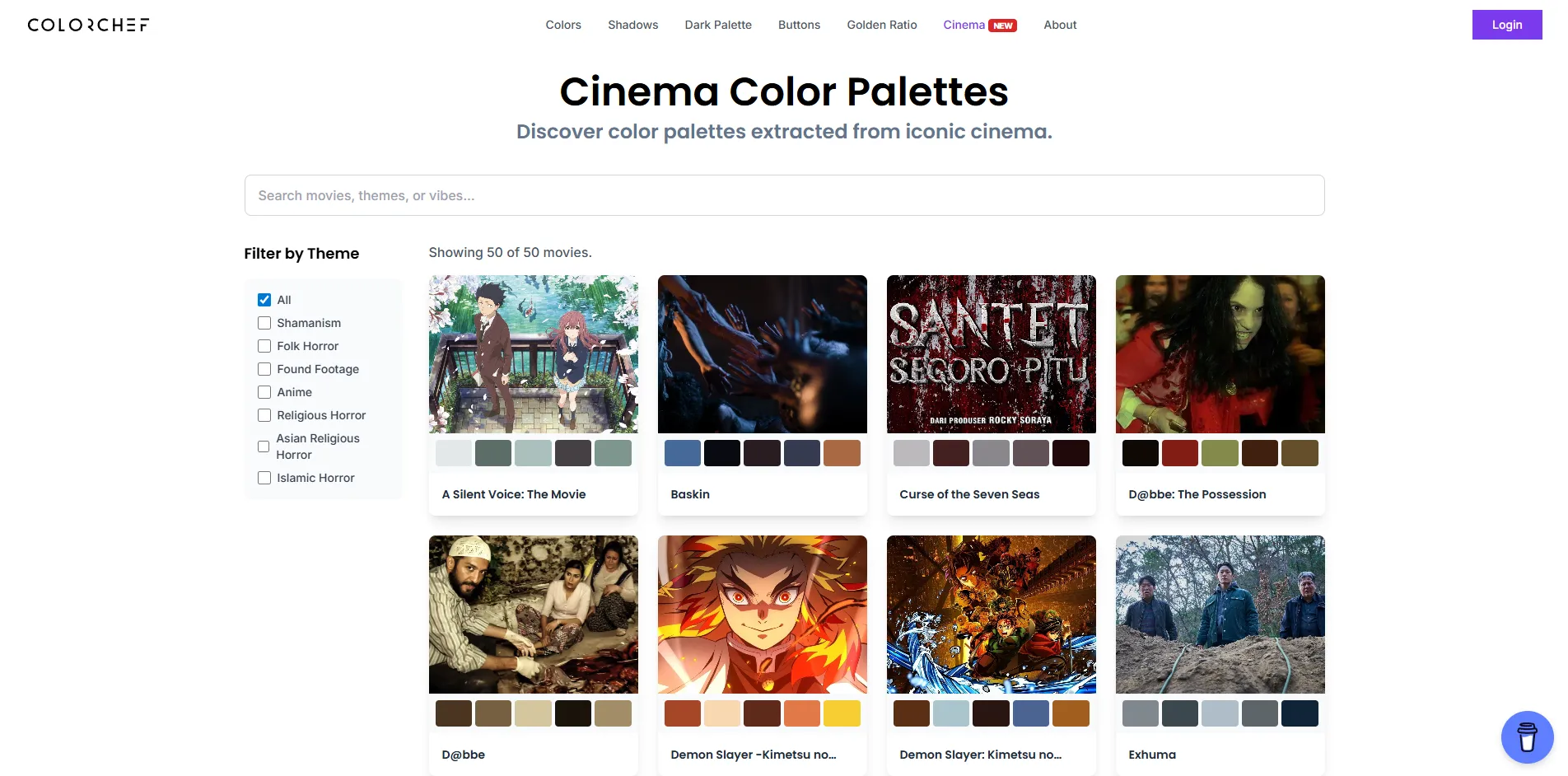Click the Baskin title link
1568x776 pixels.
point(690,494)
